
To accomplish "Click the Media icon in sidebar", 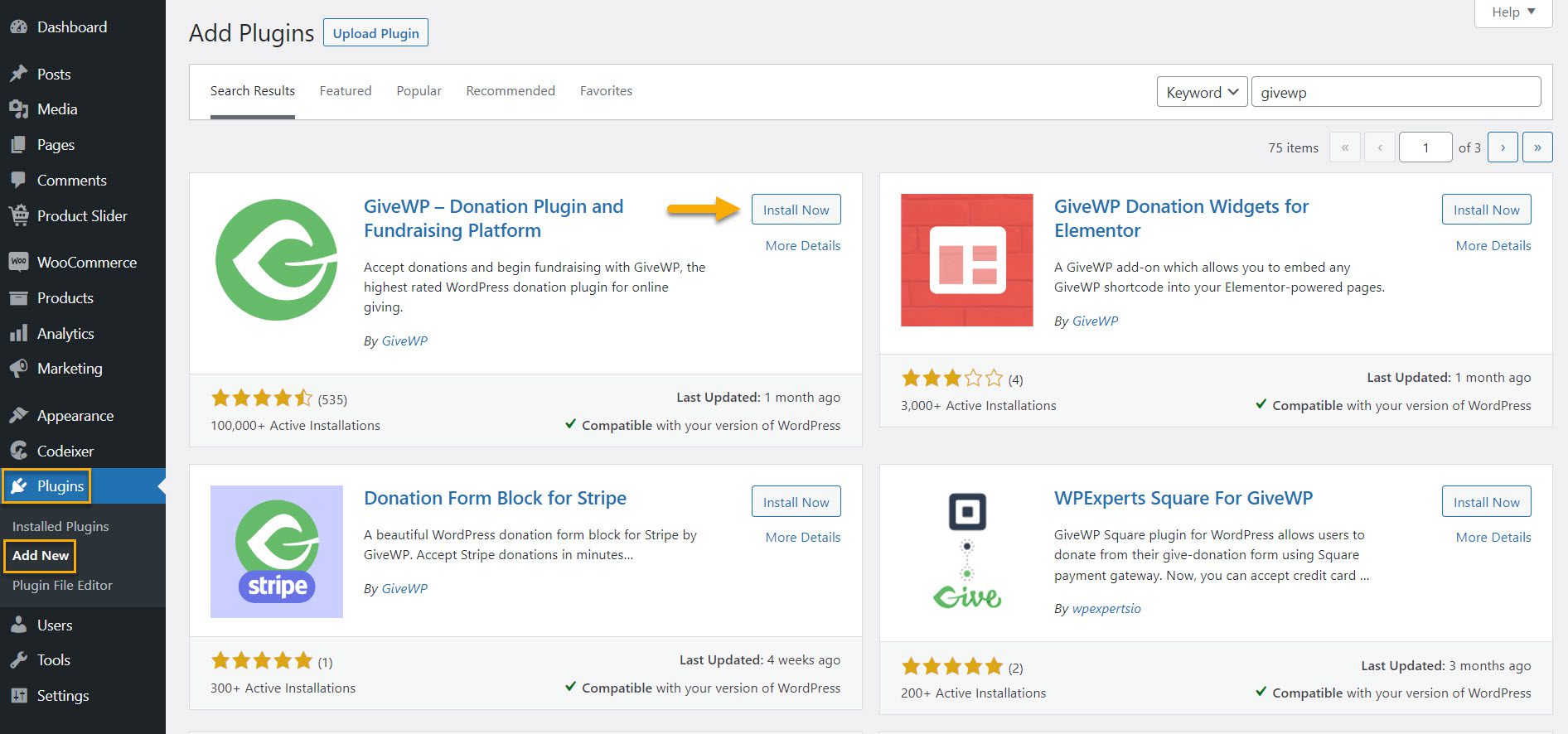I will tap(18, 109).
